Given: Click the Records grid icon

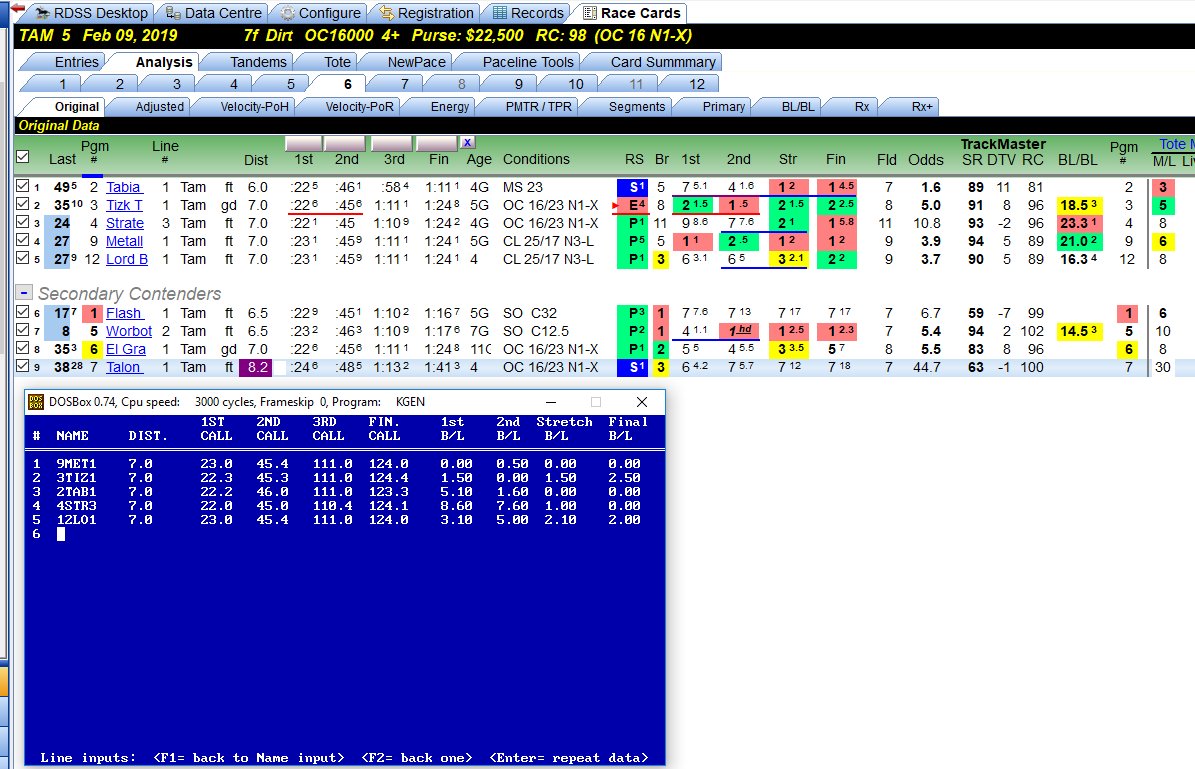Looking at the screenshot, I should coord(500,13).
